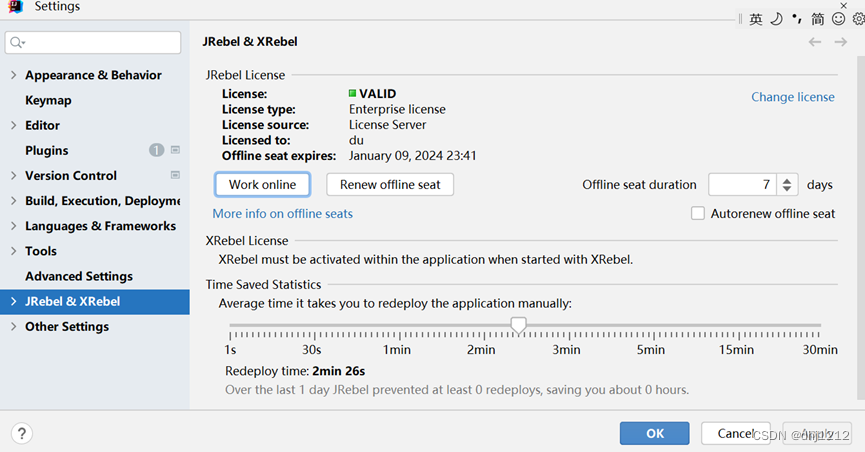Screen dimensions: 865x452
Task: Click the forward navigation arrow
Action: pyautogui.click(x=841, y=42)
